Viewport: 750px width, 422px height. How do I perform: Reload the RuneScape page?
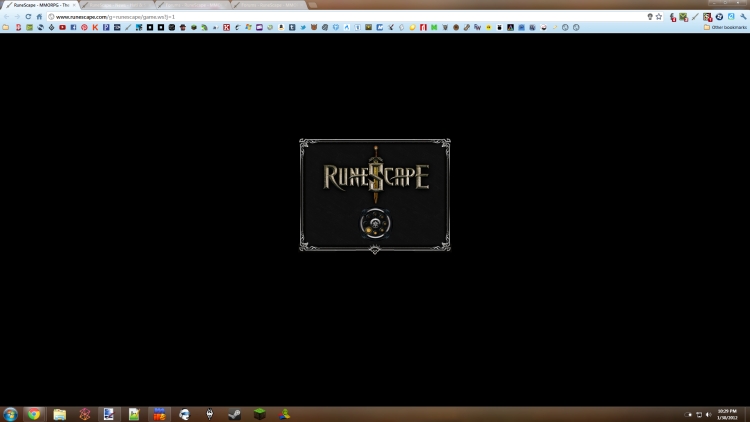click(28, 17)
